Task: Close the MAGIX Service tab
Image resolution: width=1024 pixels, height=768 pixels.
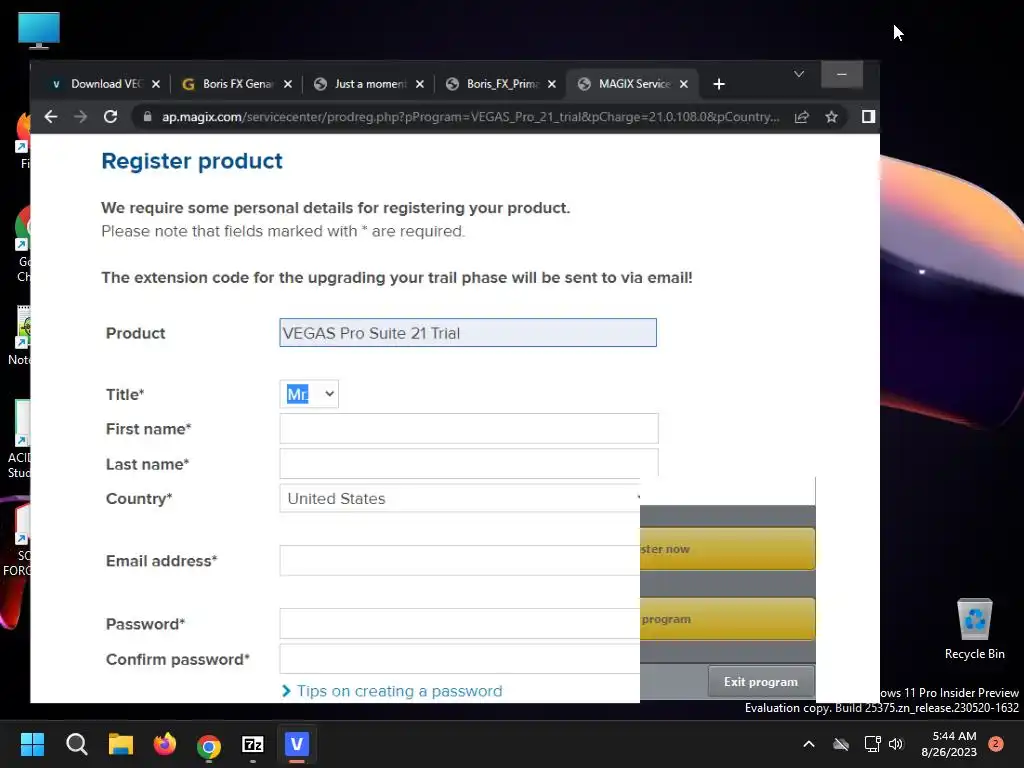Action: 684,84
